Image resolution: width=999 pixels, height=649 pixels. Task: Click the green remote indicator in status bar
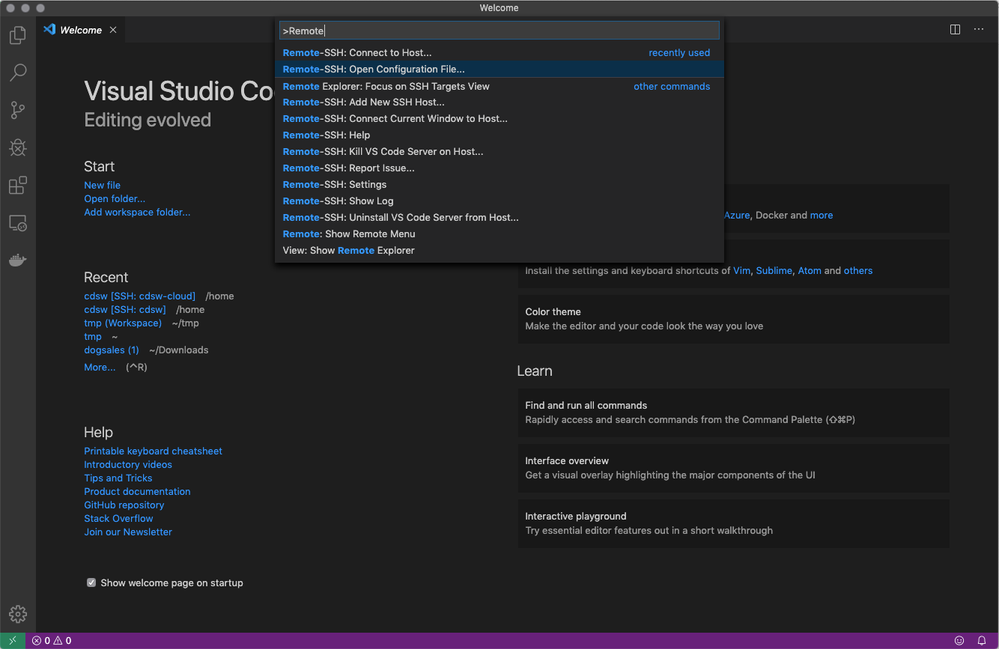(13, 640)
